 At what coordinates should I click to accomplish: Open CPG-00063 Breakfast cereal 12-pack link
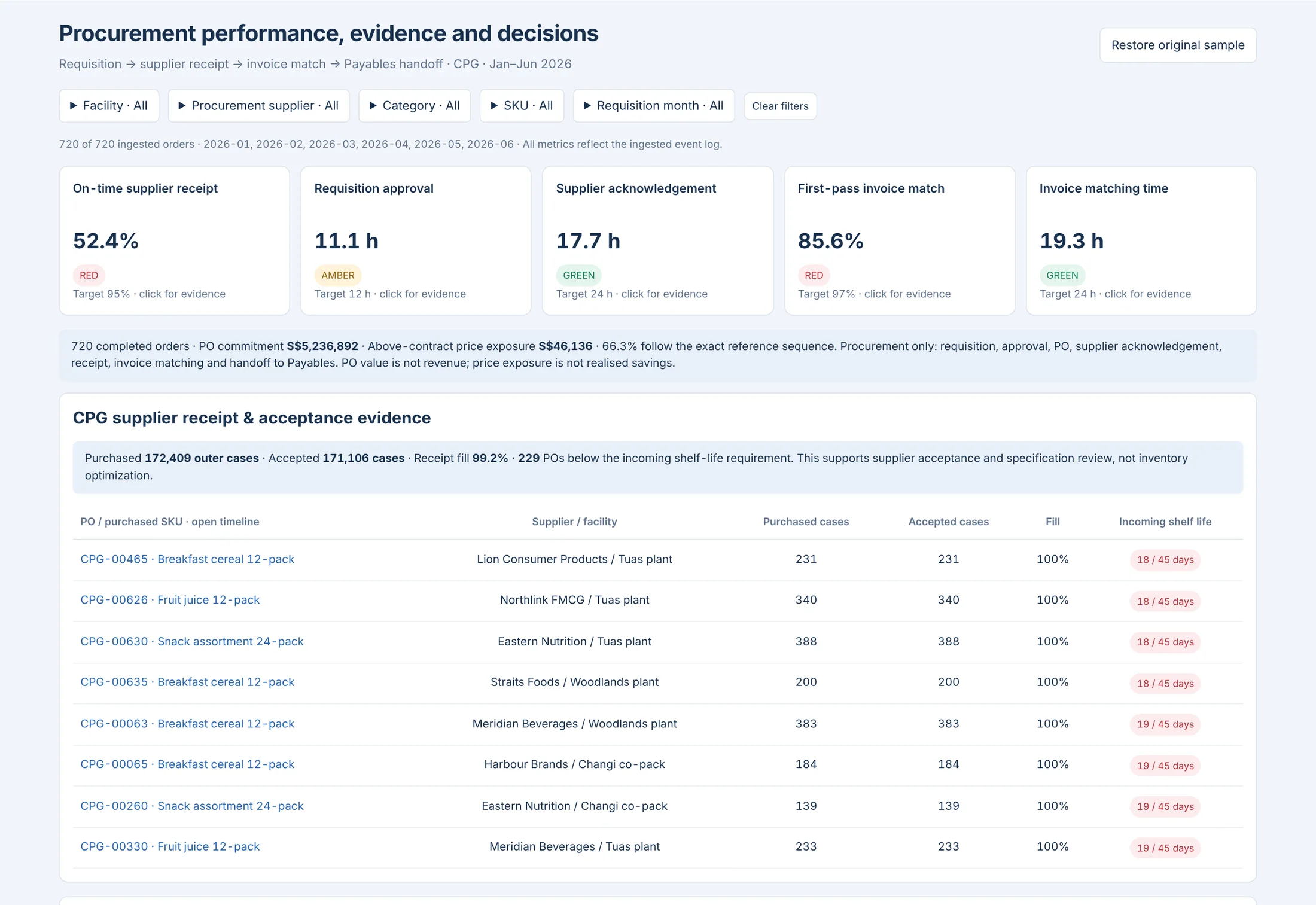coord(187,724)
